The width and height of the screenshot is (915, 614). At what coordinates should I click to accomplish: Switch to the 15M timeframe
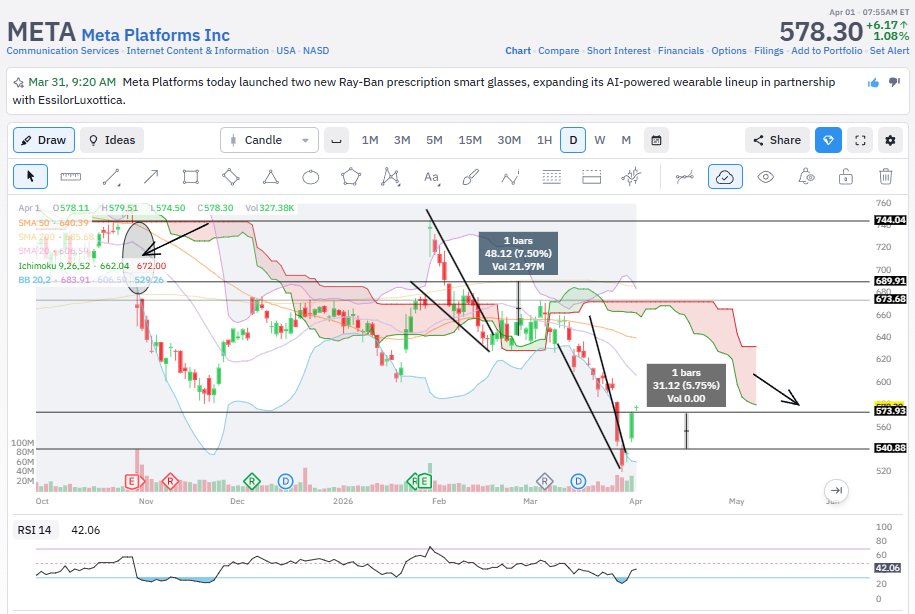pos(470,140)
